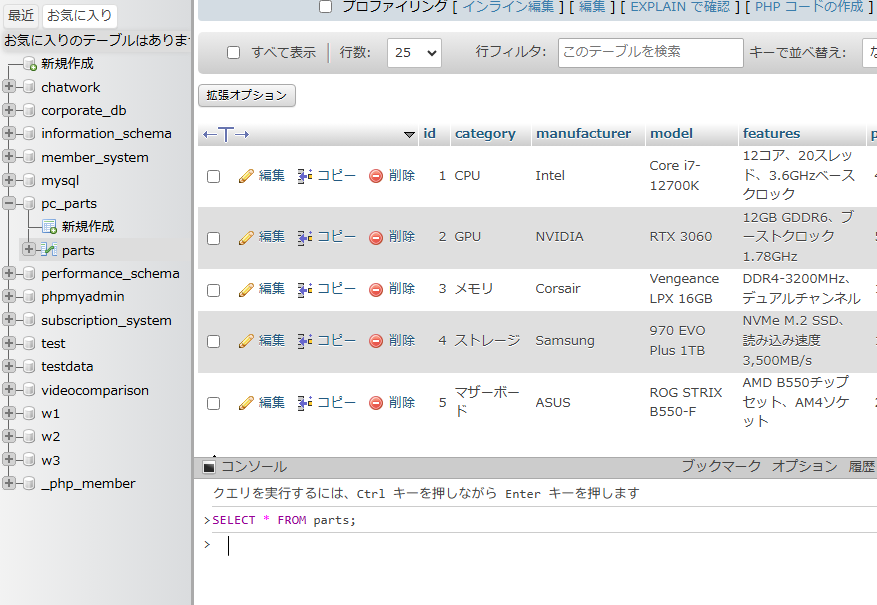The height and width of the screenshot is (605, 877).
Task: Click pencil edit icon for Samsung row
Action: pyautogui.click(x=246, y=341)
